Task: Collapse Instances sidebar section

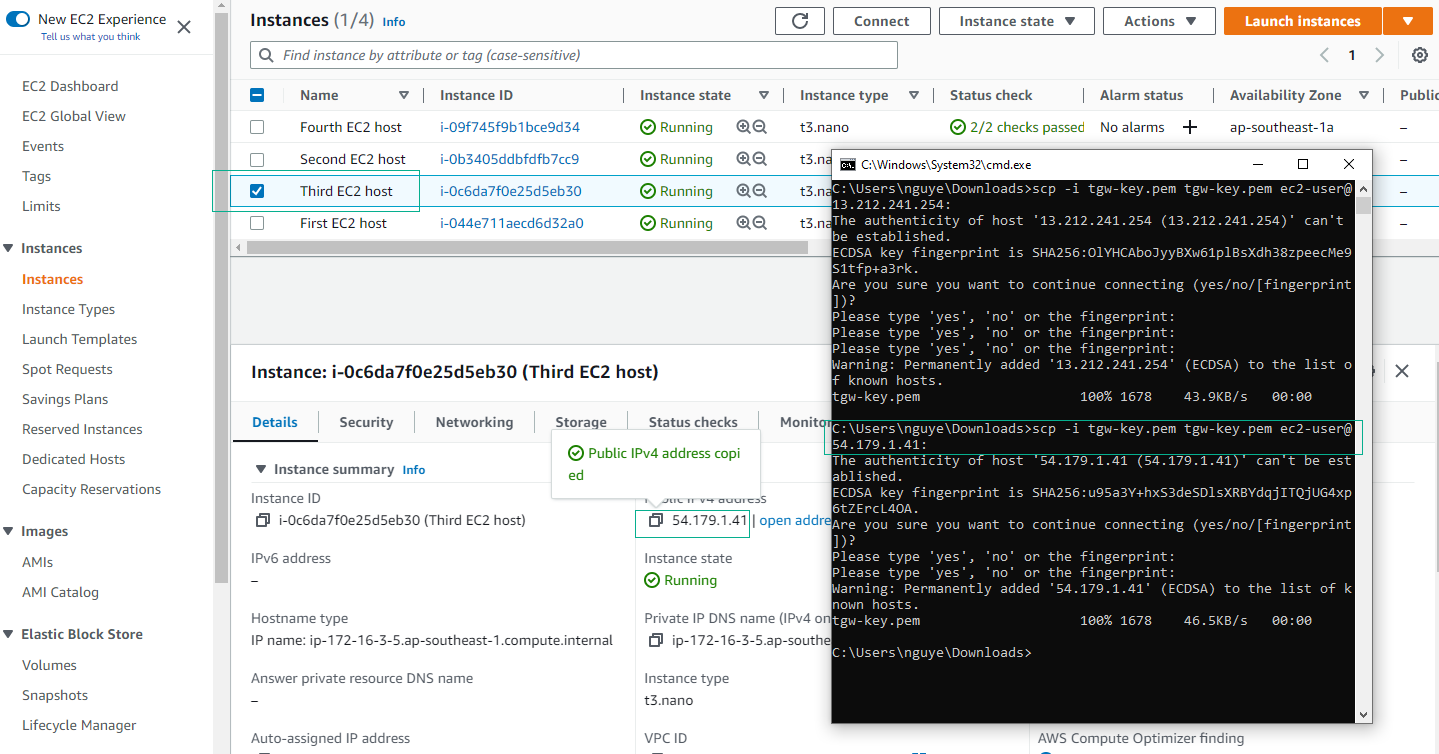Action: [x=9, y=248]
